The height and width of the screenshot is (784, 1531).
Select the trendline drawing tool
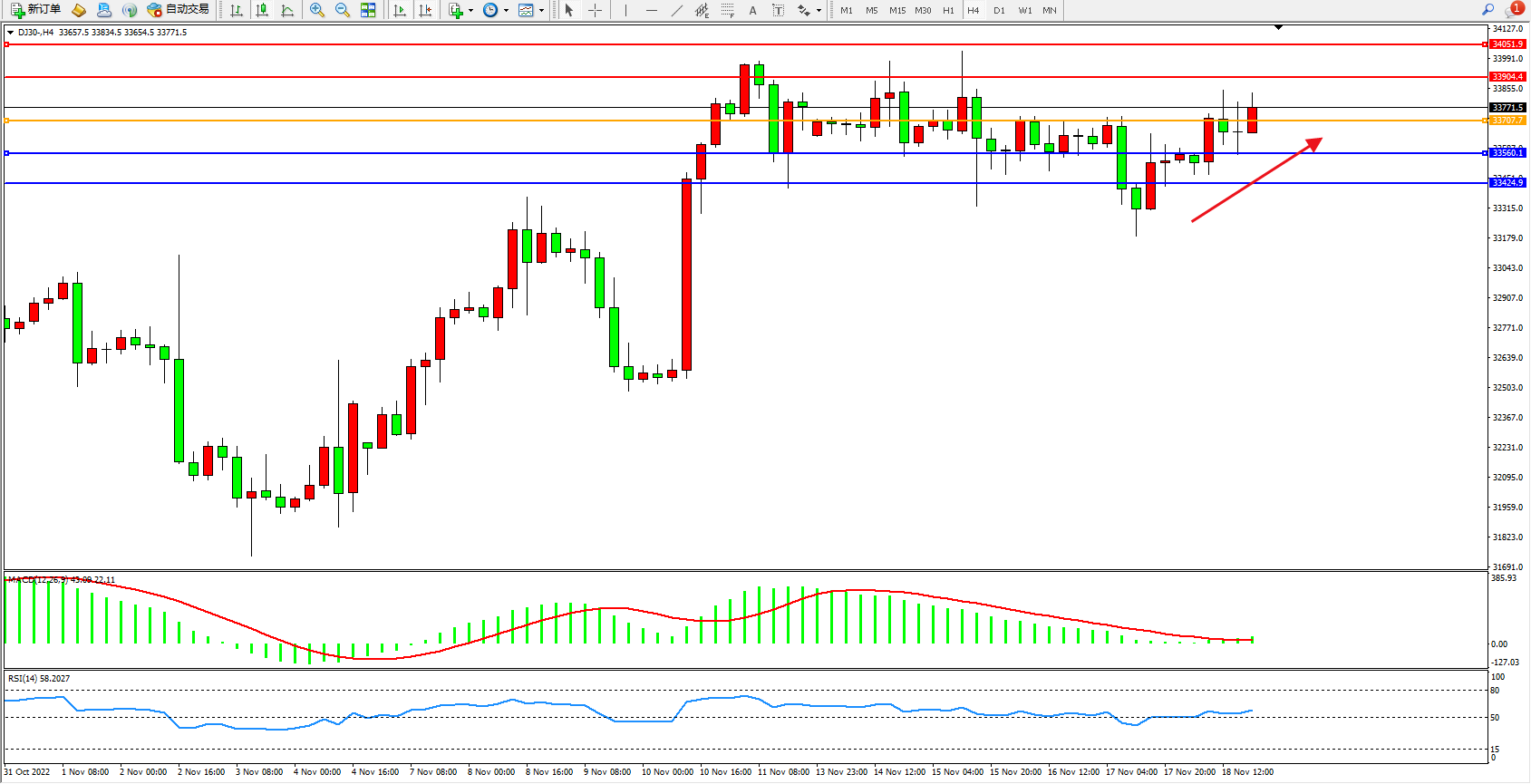(677, 10)
